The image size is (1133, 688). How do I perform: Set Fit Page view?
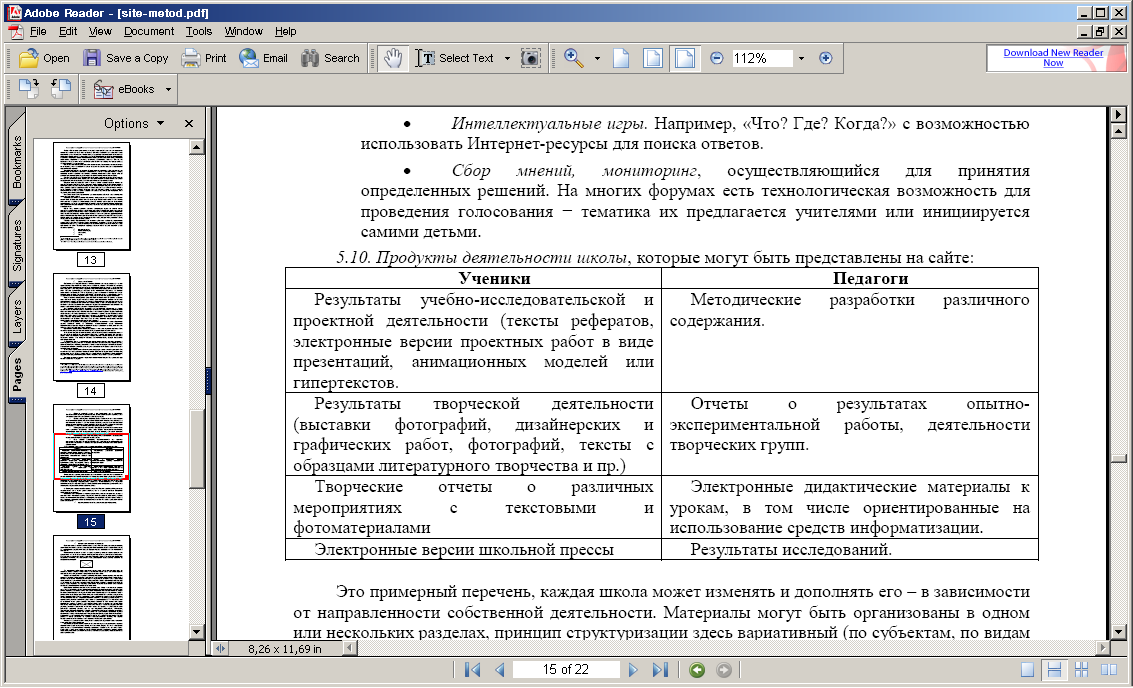652,58
